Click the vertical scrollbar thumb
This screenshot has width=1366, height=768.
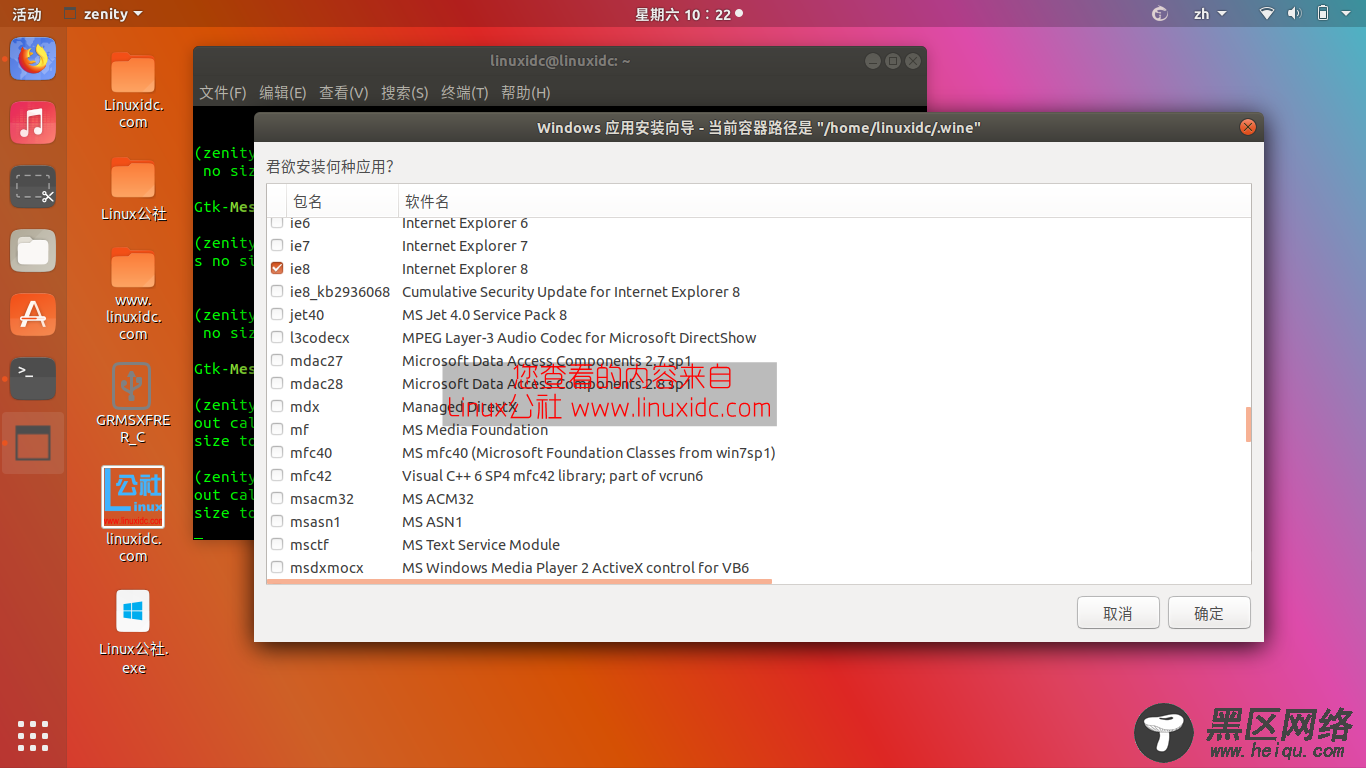[x=1248, y=424]
